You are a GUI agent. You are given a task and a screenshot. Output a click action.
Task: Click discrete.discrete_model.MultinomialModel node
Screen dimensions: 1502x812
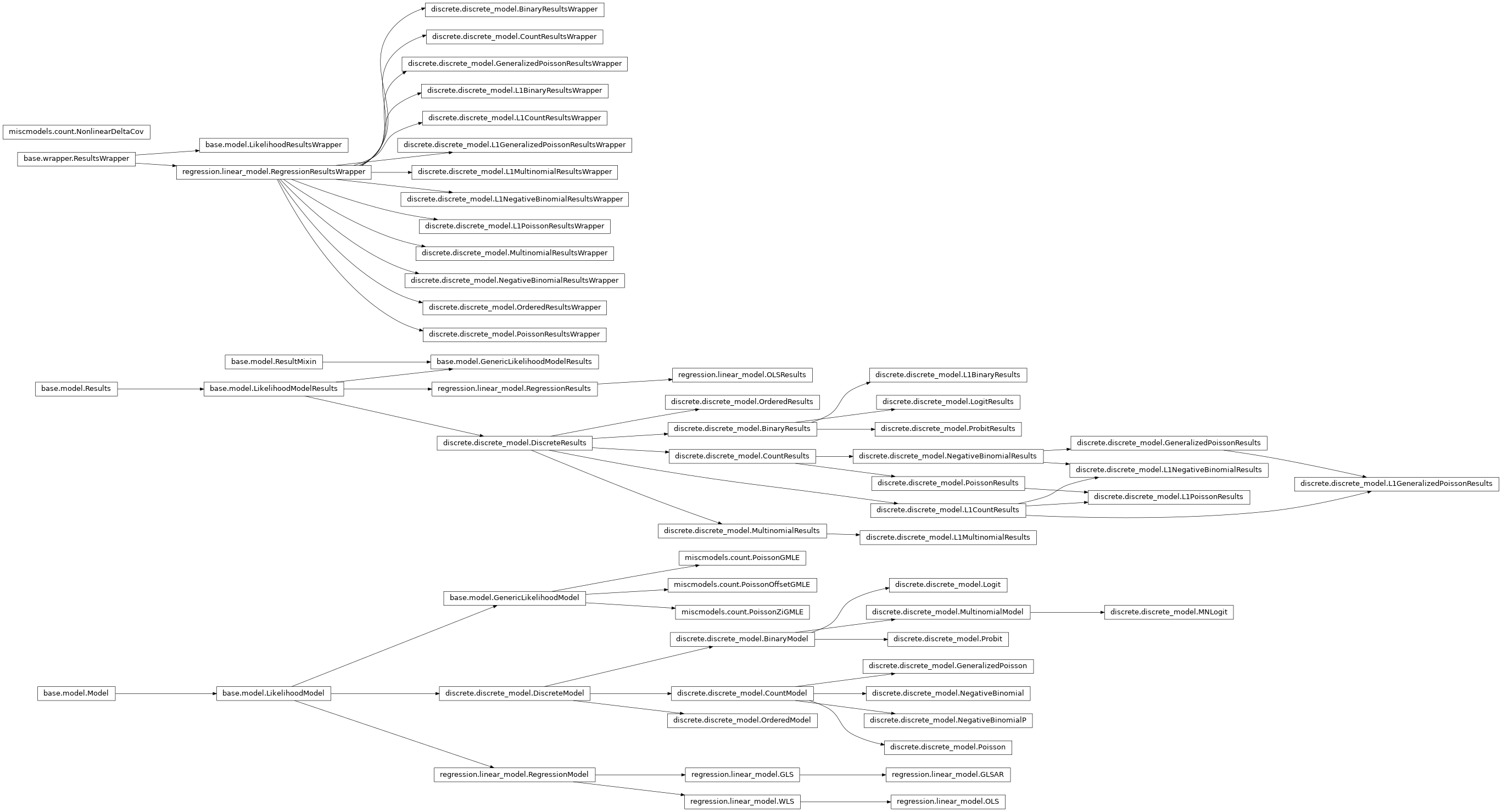click(946, 611)
